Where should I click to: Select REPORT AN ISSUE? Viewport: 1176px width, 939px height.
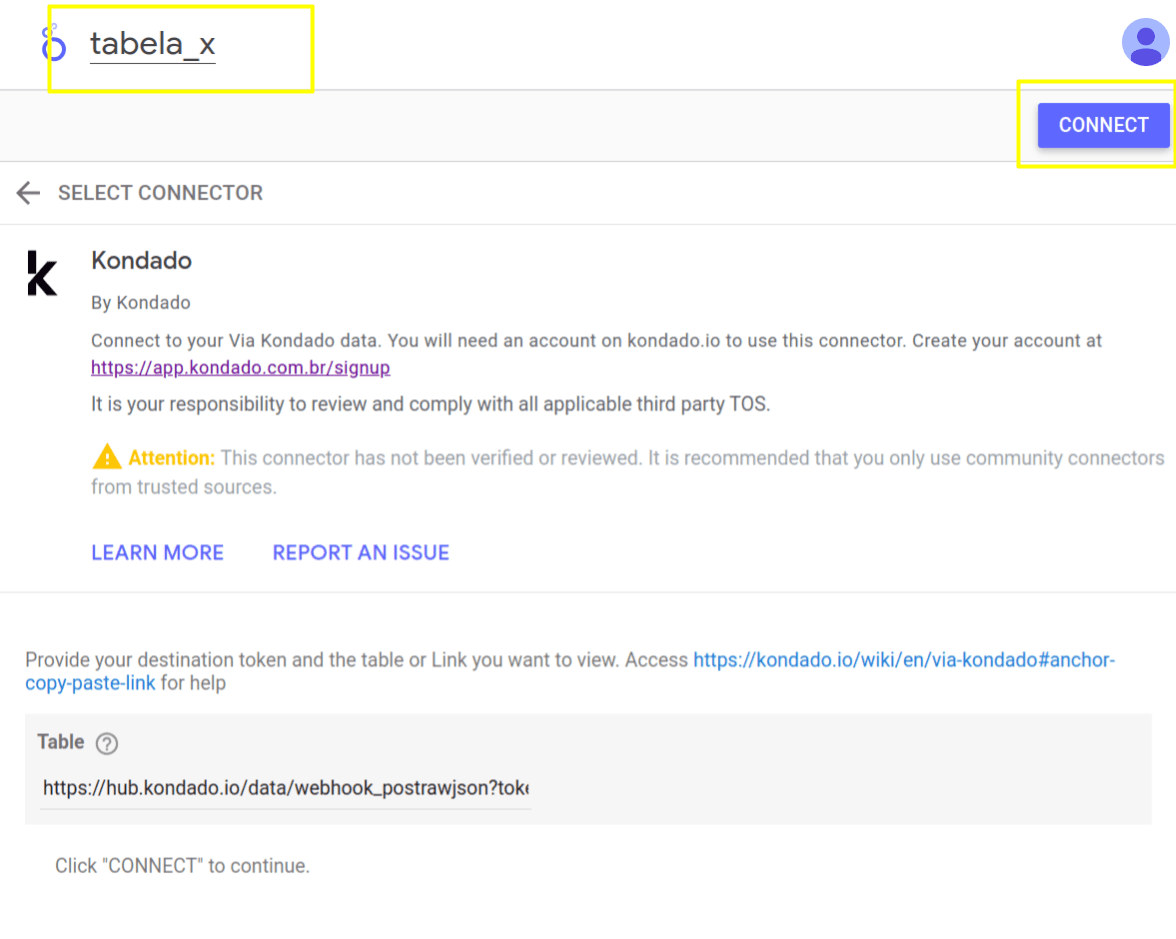361,553
